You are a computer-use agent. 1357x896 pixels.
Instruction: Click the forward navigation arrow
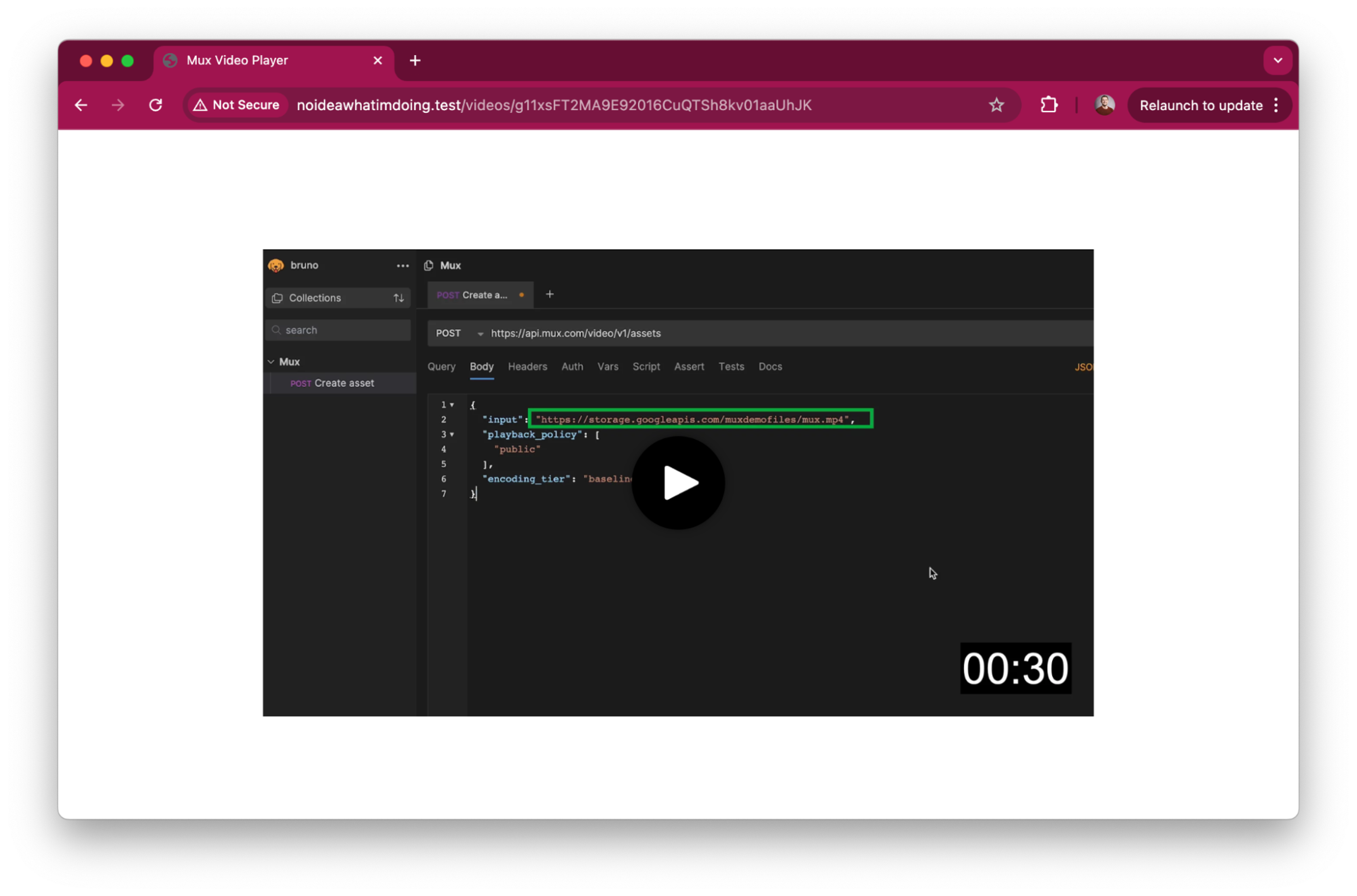click(118, 105)
